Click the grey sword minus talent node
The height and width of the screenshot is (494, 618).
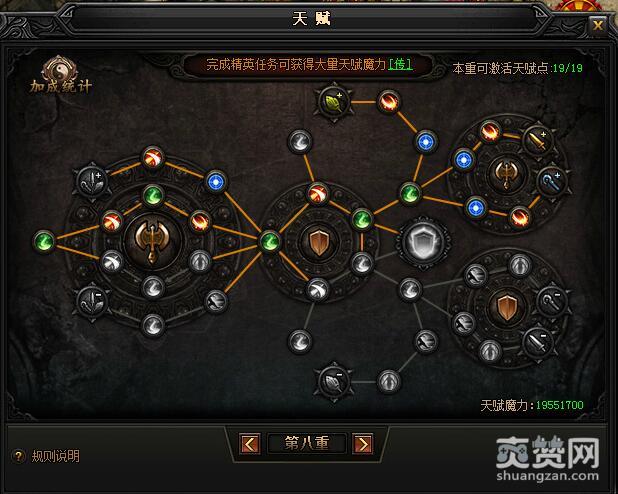click(x=538, y=343)
